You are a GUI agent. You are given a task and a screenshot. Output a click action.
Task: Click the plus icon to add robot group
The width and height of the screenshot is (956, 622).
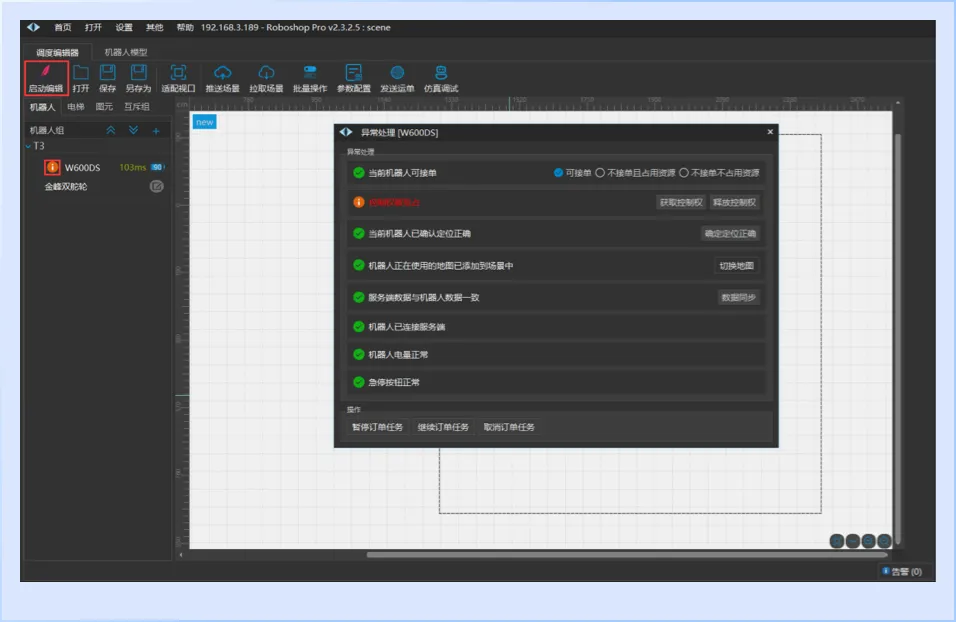(156, 130)
